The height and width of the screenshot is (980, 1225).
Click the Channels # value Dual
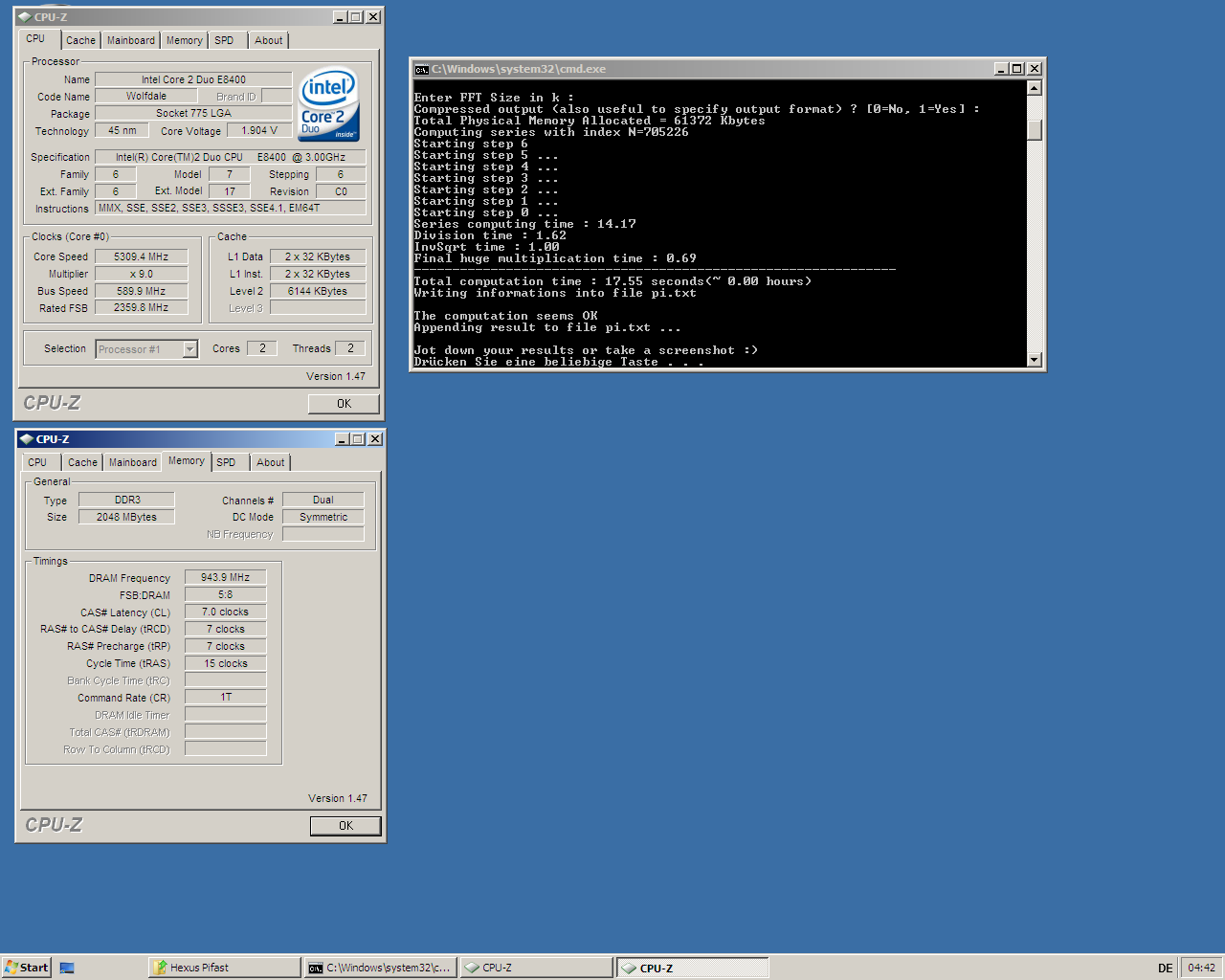pos(323,500)
